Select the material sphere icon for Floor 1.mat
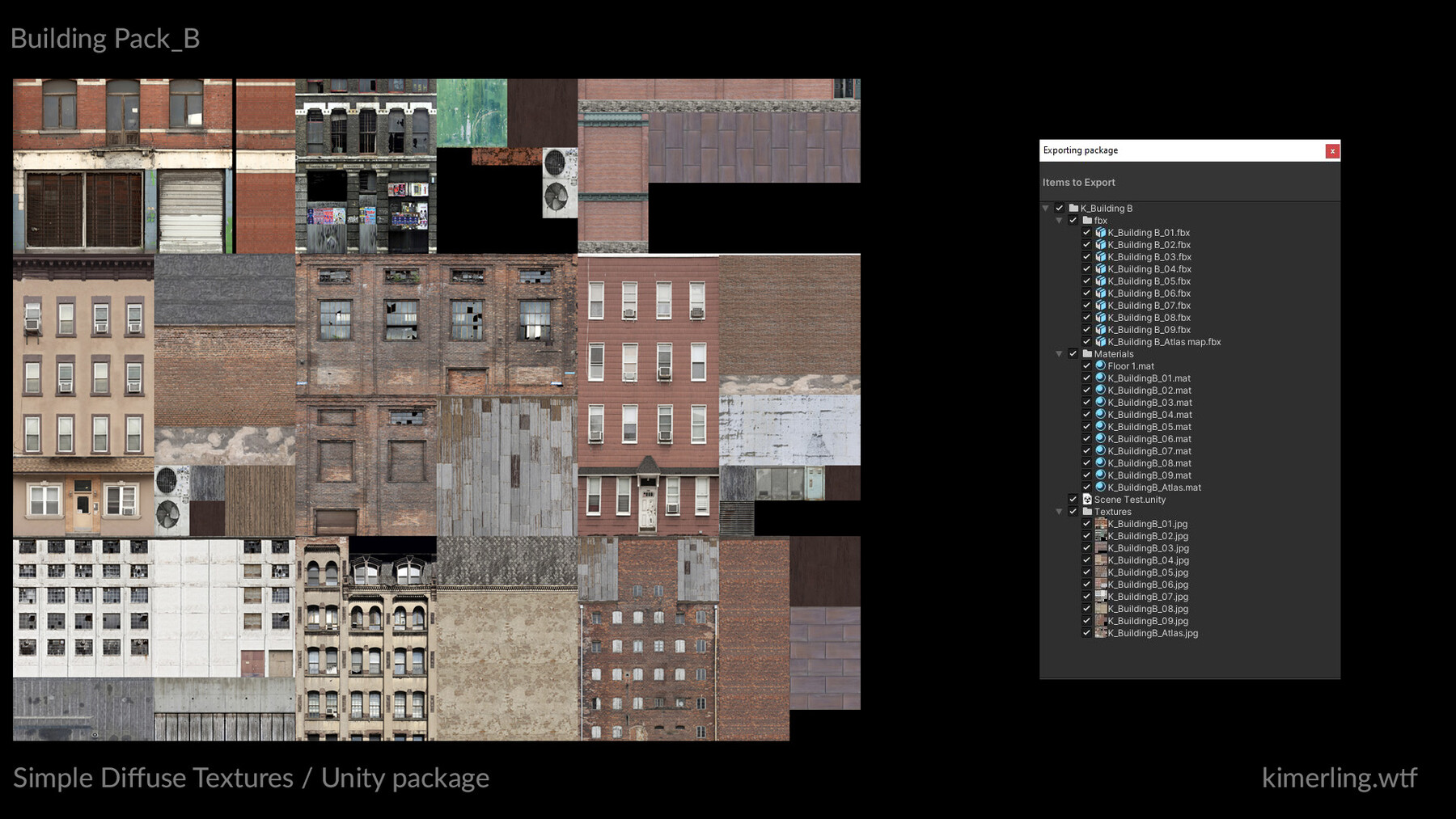This screenshot has width=1456, height=819. [1100, 366]
